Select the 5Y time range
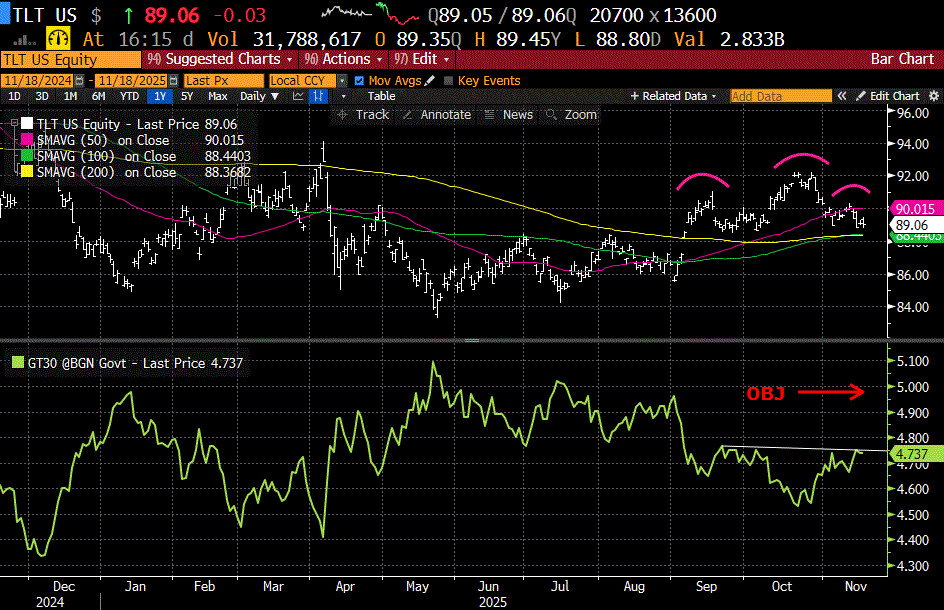 coord(187,96)
